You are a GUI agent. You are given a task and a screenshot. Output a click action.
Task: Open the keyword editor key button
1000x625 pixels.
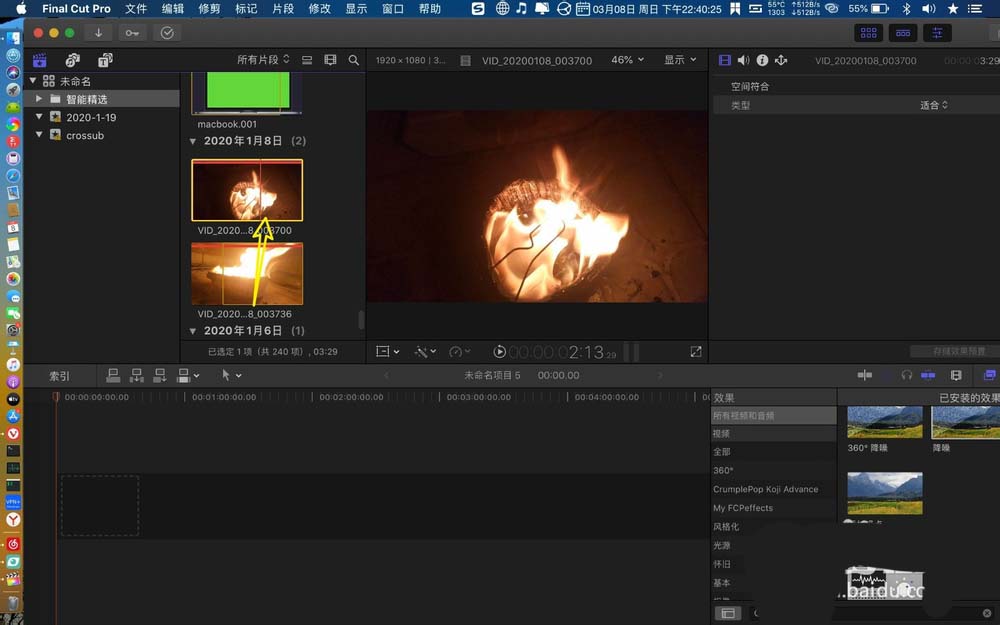132,33
